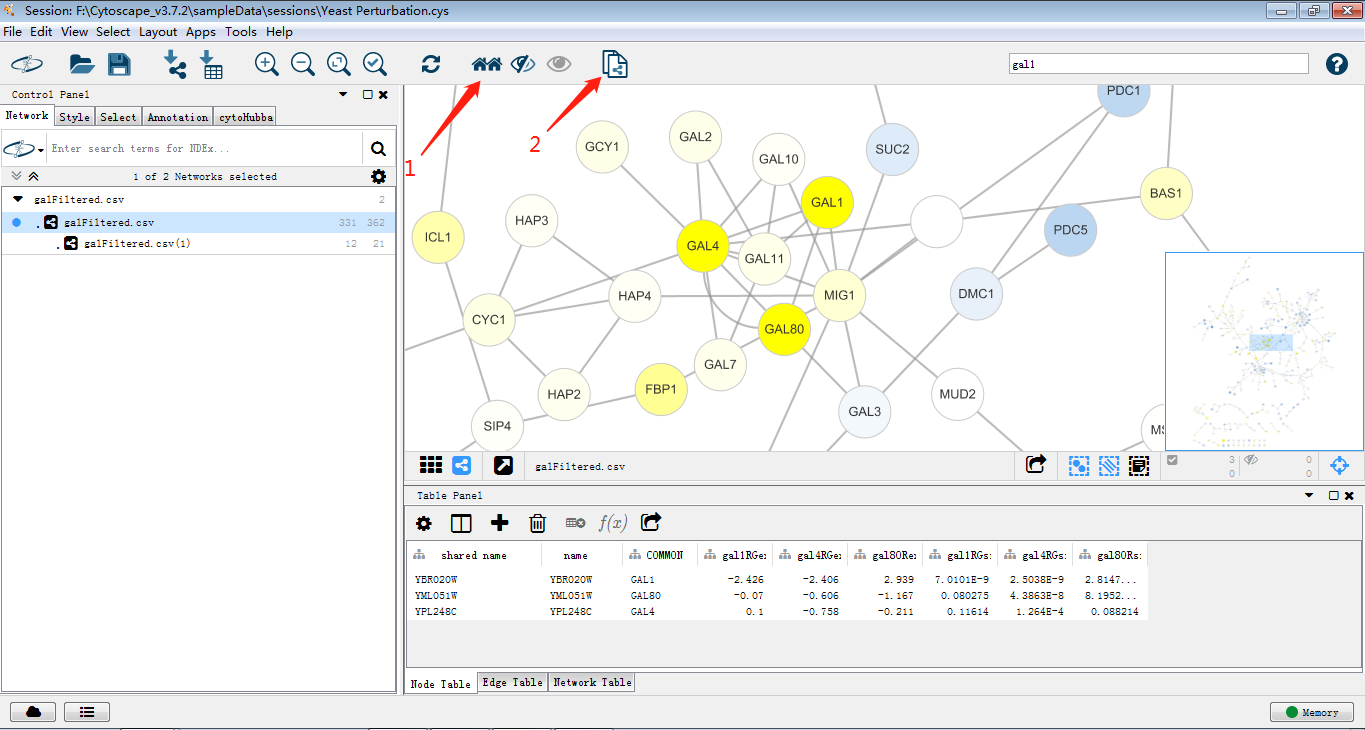
Task: Open the Apps menu
Action: click(201, 32)
